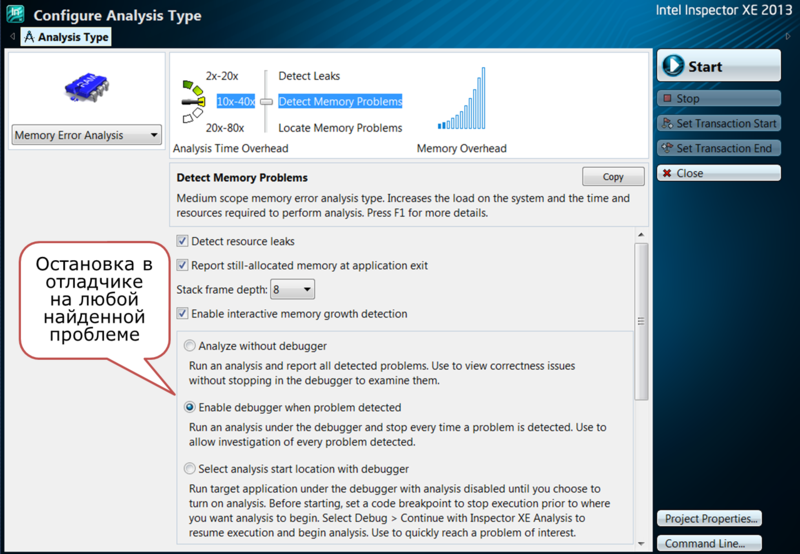Click Set Transaction End button
Viewport: 800px width, 554px height.
[719, 148]
